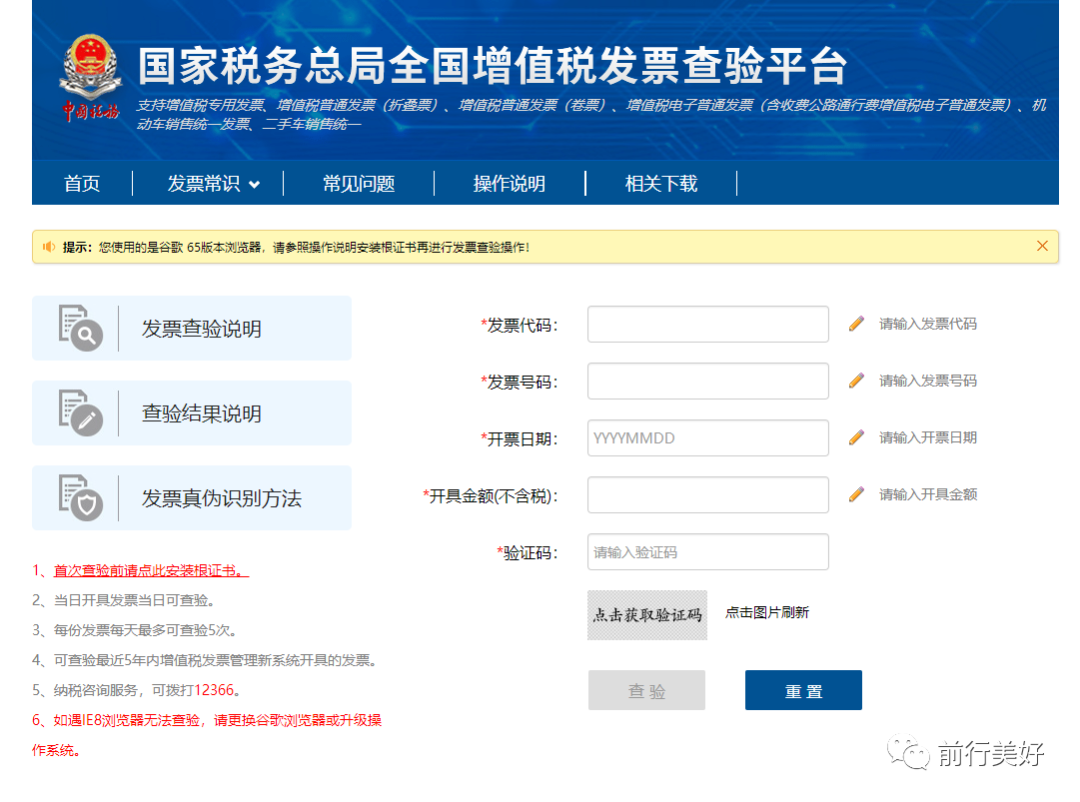This screenshot has height=802, width=1080.
Task: Click the 查验结果说明 pencil document icon
Action: click(x=80, y=413)
